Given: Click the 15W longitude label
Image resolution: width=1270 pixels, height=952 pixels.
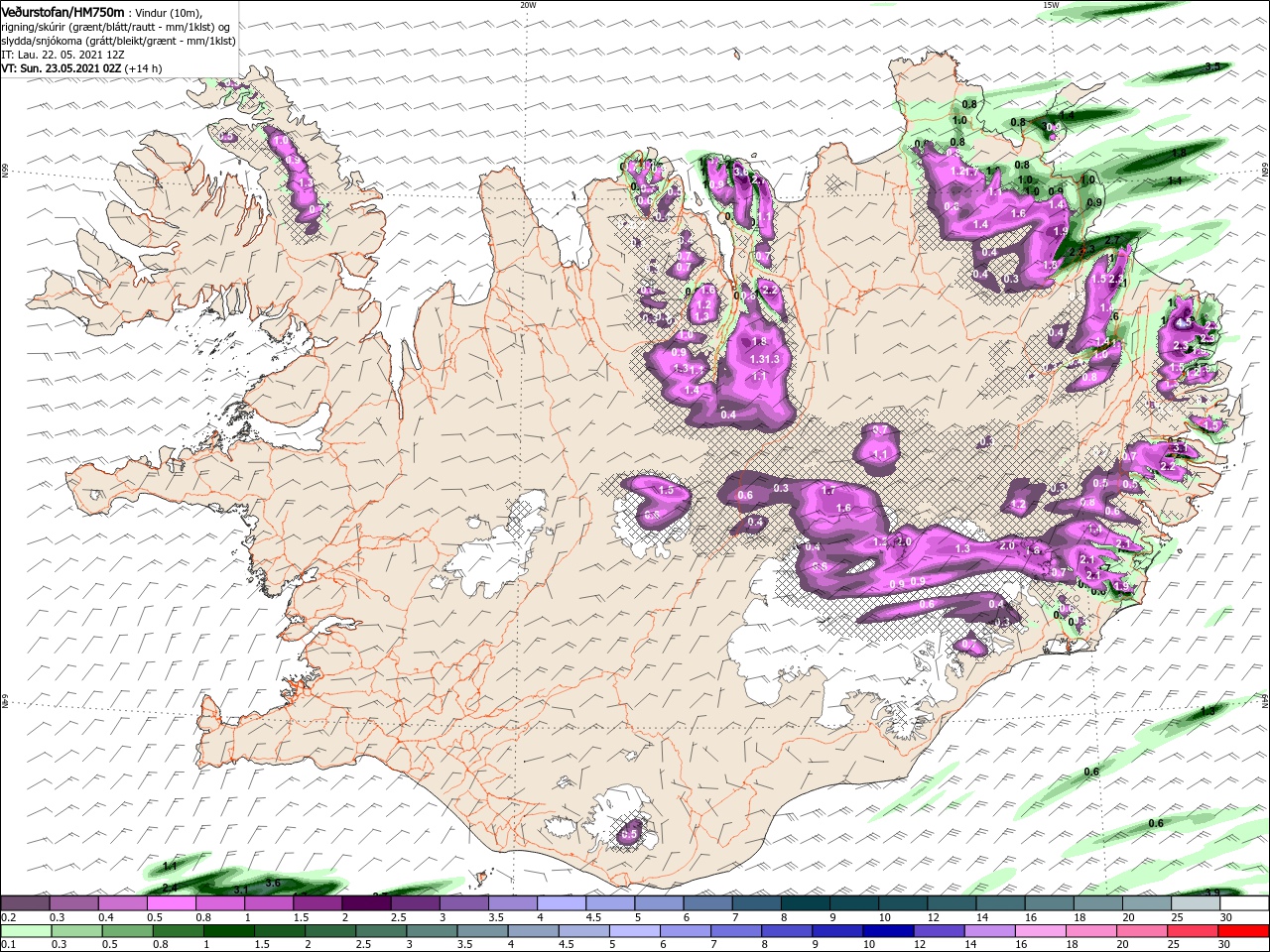Looking at the screenshot, I should 1051,5.
